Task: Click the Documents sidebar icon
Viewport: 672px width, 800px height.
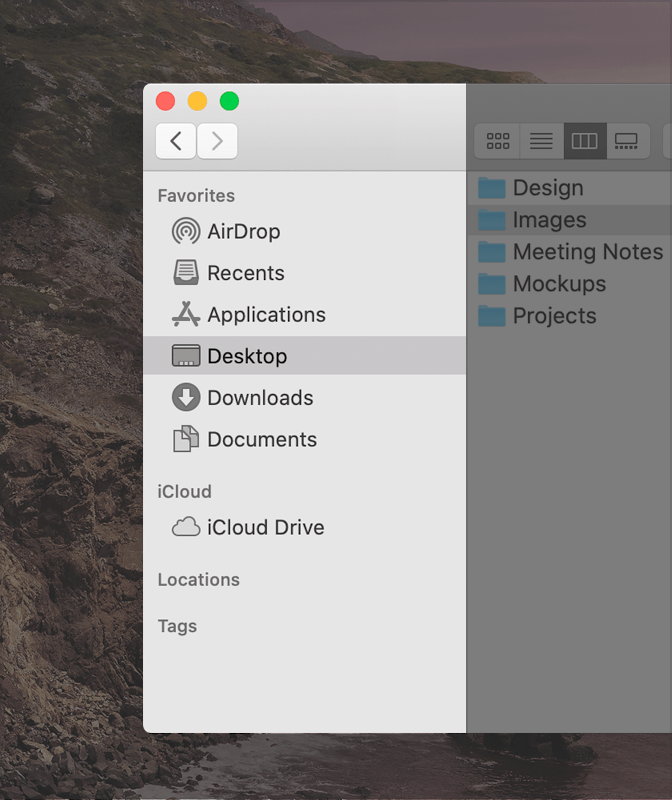Action: pos(186,439)
